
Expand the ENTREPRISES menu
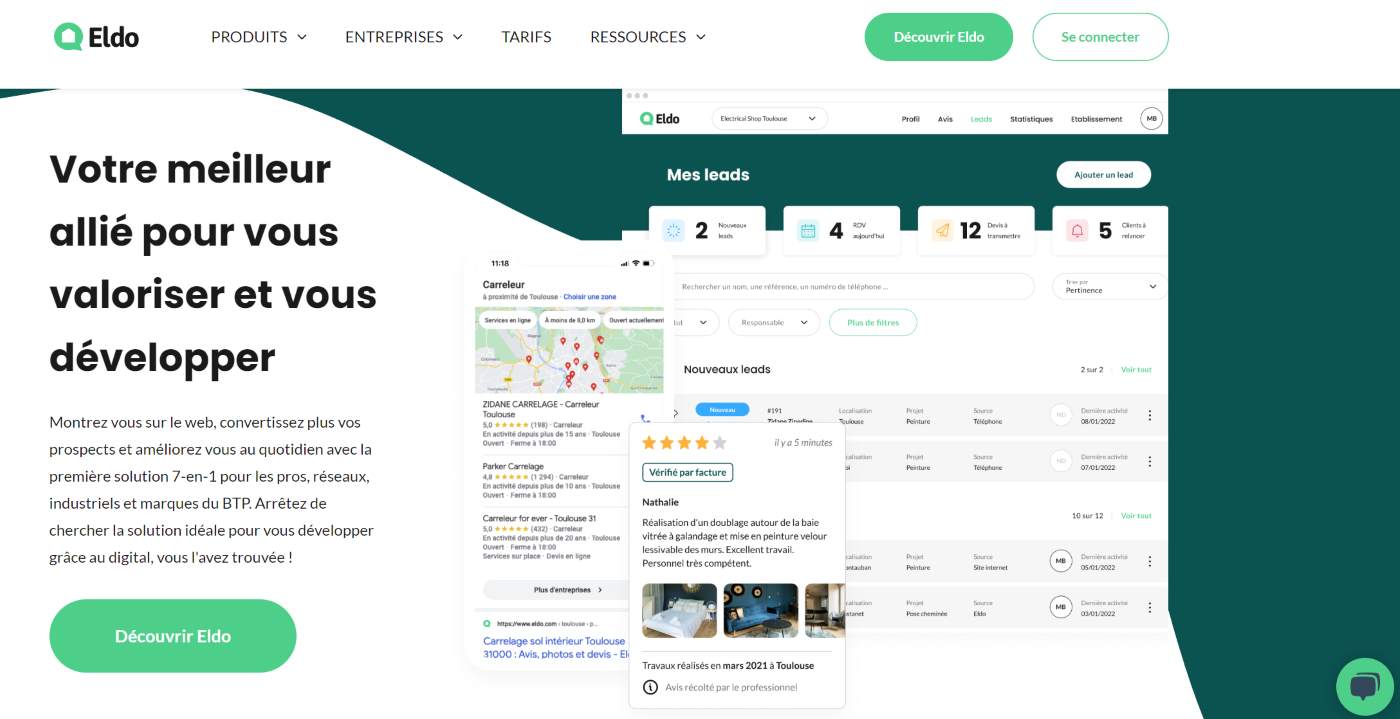pyautogui.click(x=404, y=37)
